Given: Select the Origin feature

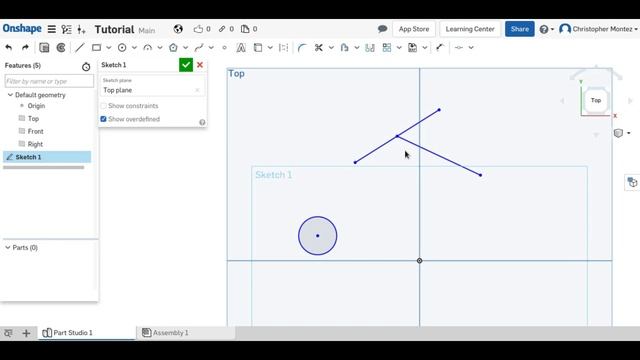Looking at the screenshot, I should (x=36, y=106).
